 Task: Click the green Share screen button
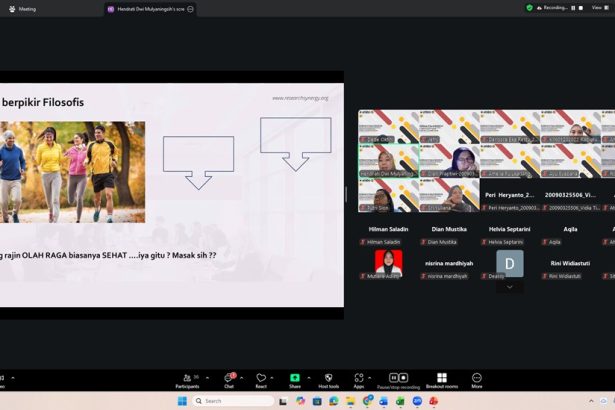tap(295, 378)
